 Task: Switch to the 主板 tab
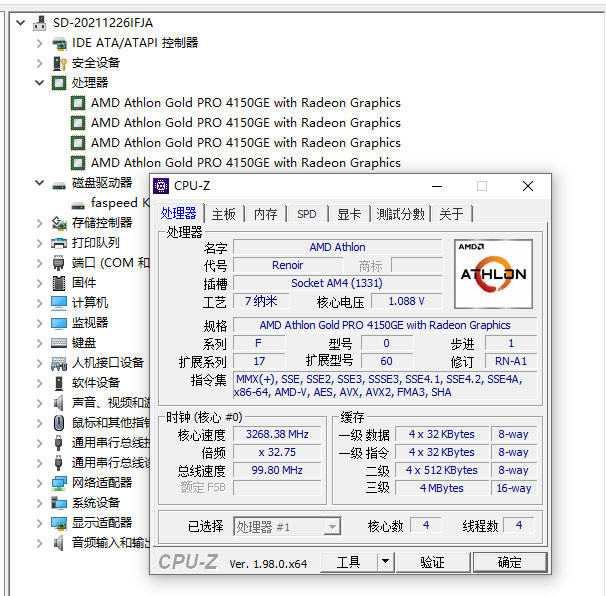(224, 214)
